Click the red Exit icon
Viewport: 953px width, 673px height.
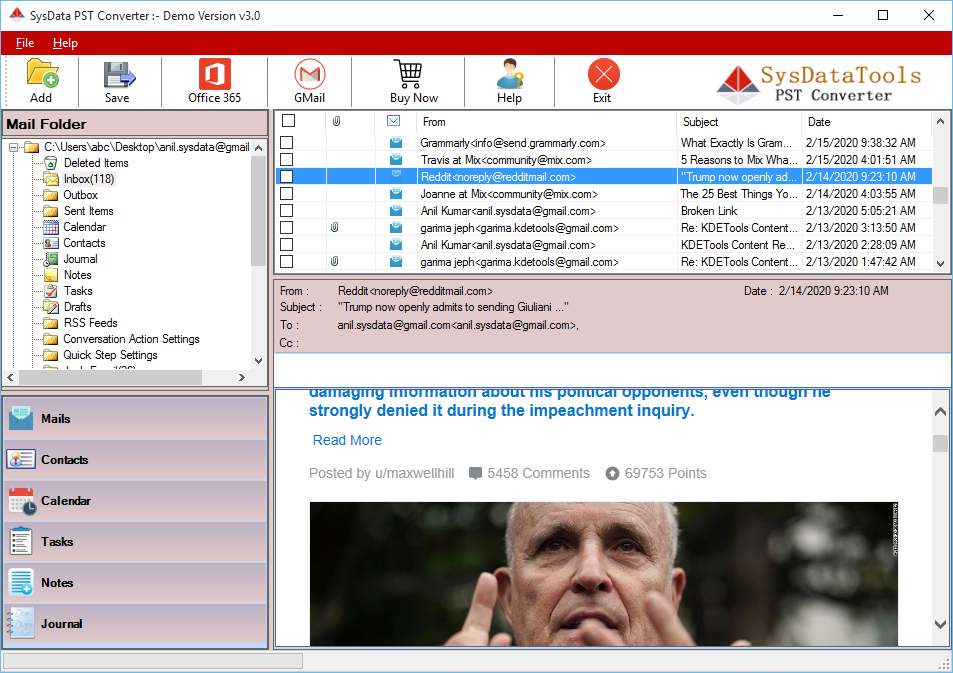pyautogui.click(x=604, y=74)
